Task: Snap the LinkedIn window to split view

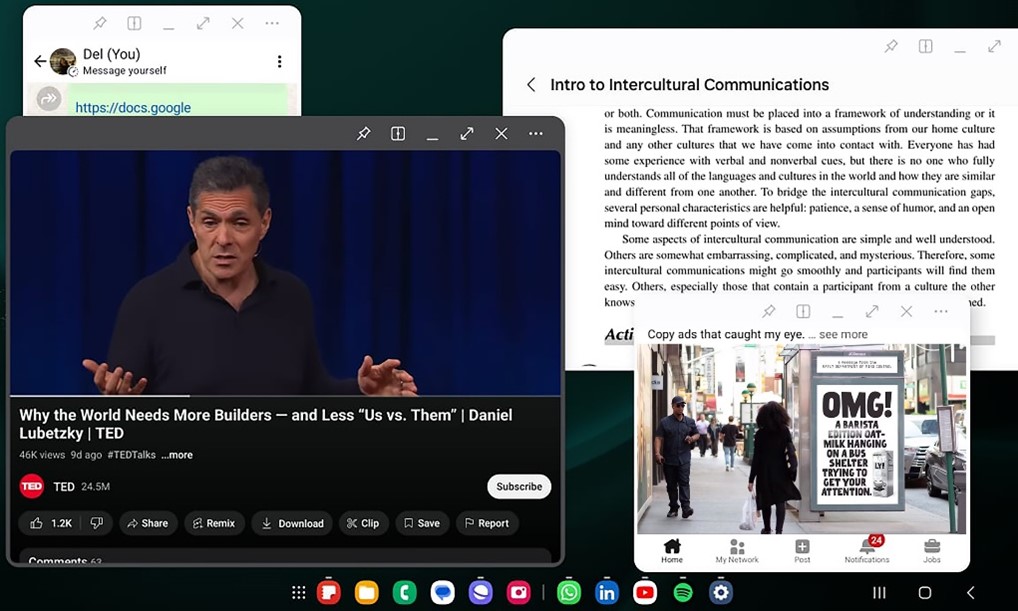Action: [x=803, y=312]
